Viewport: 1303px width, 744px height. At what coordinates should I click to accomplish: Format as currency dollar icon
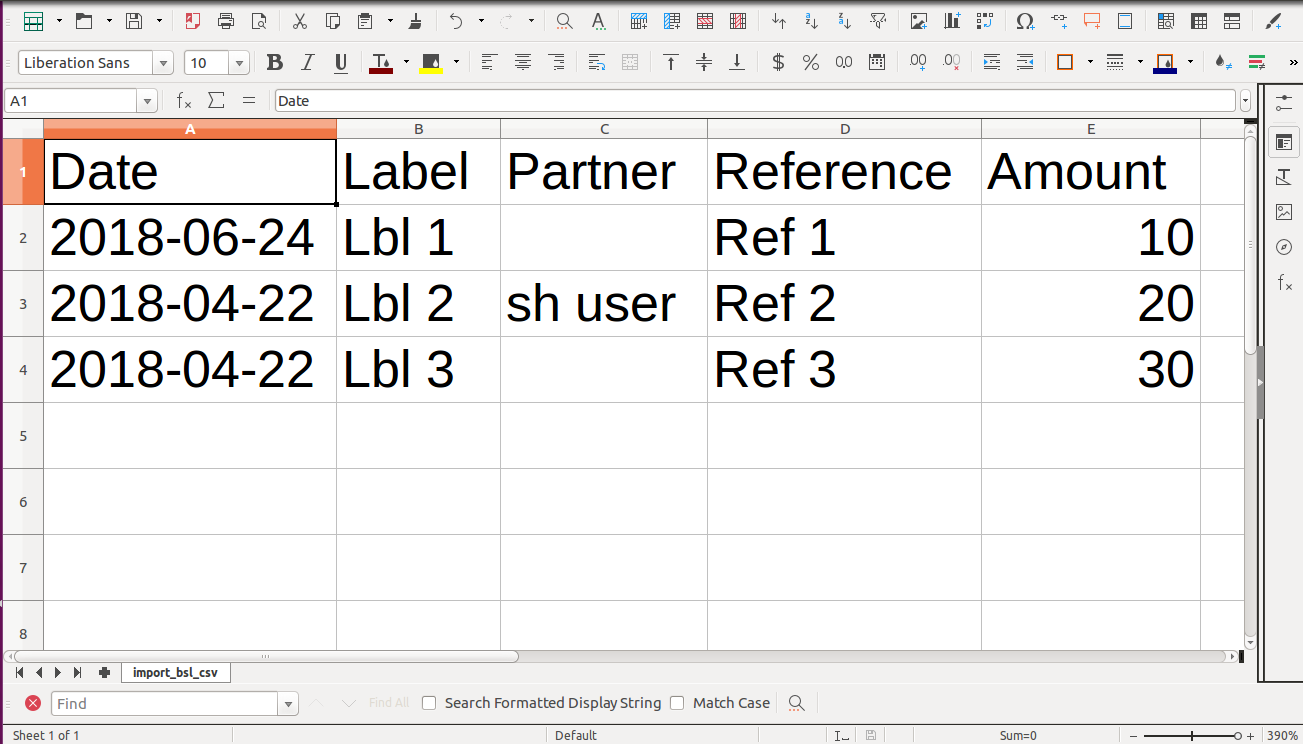pos(778,62)
